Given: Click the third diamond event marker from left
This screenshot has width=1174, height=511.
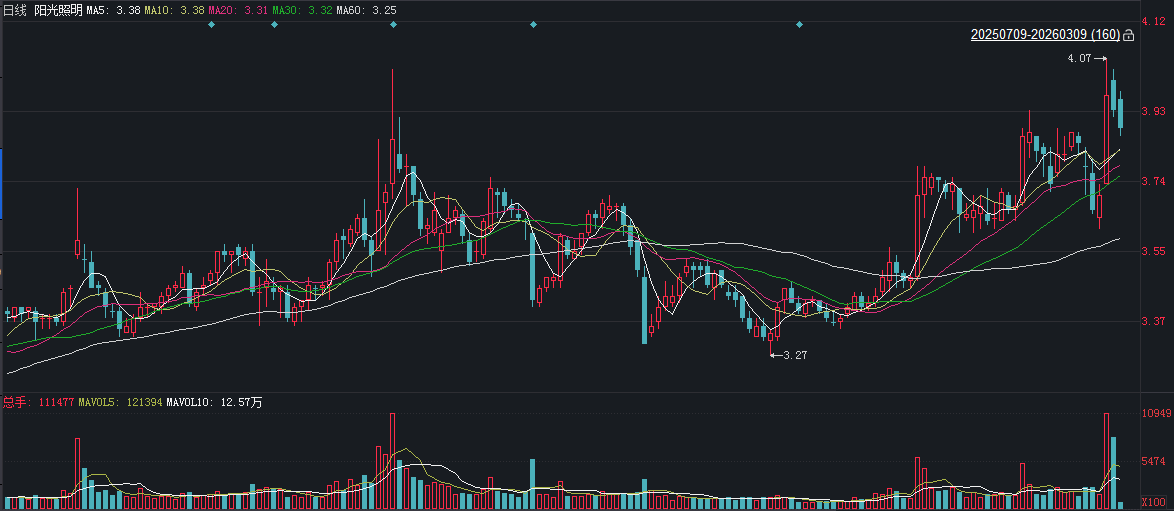Looking at the screenshot, I should pyautogui.click(x=393, y=24).
